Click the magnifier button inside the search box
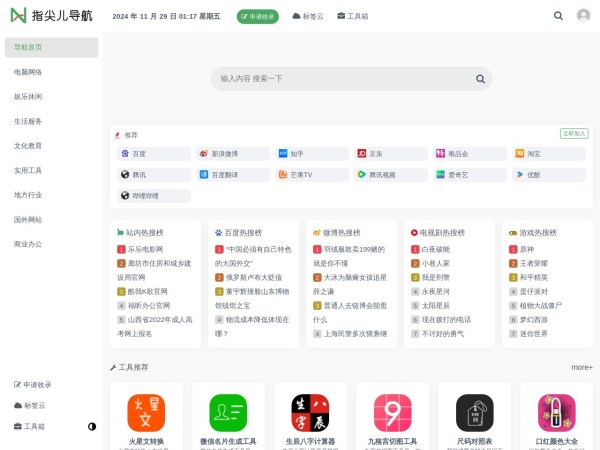The image size is (600, 450). pyautogui.click(x=480, y=79)
